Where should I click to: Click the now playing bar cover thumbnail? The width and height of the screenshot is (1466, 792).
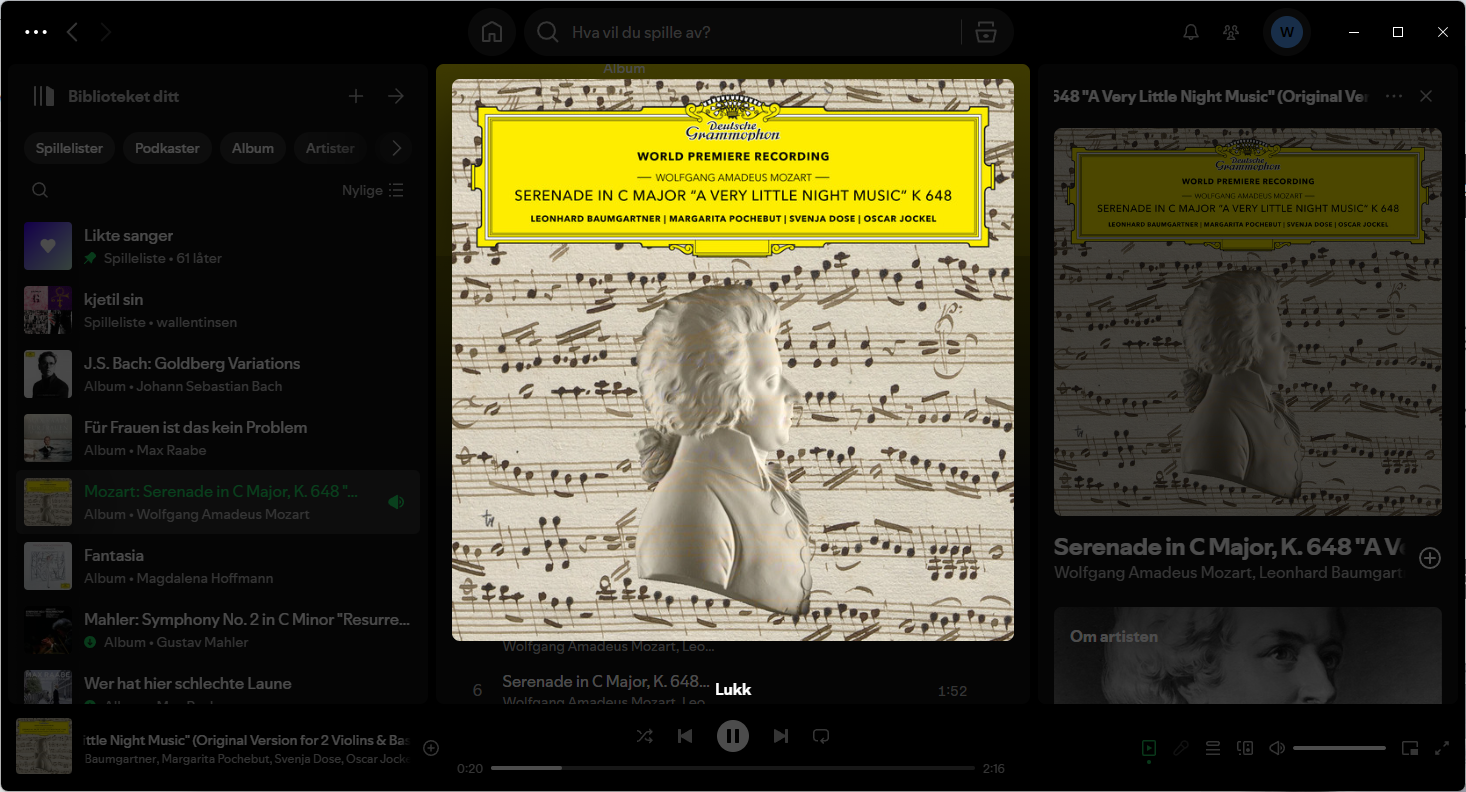click(44, 746)
